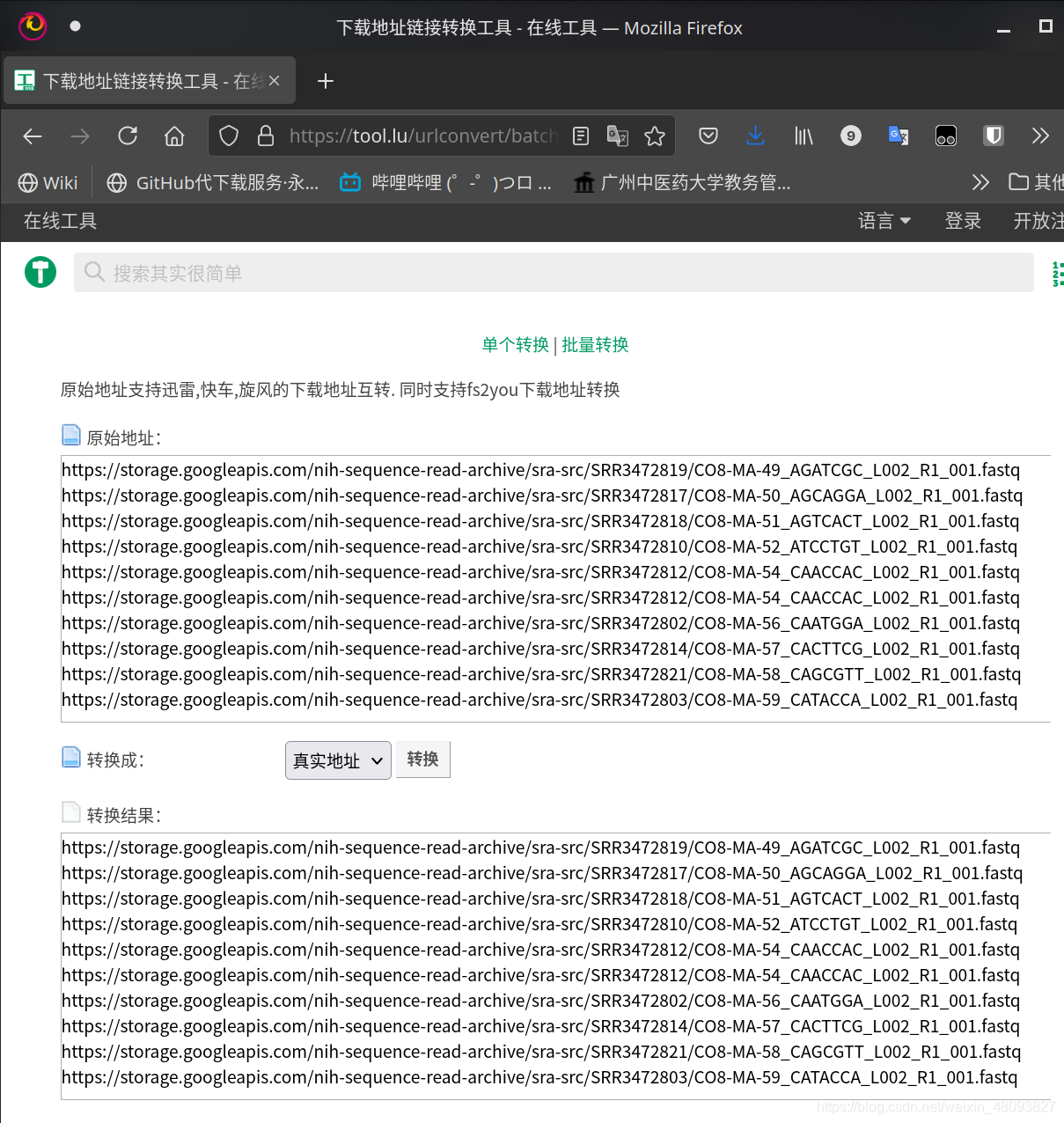This screenshot has width=1064, height=1123.
Task: Click into the 转换结果 text area
Action: click(x=555, y=966)
